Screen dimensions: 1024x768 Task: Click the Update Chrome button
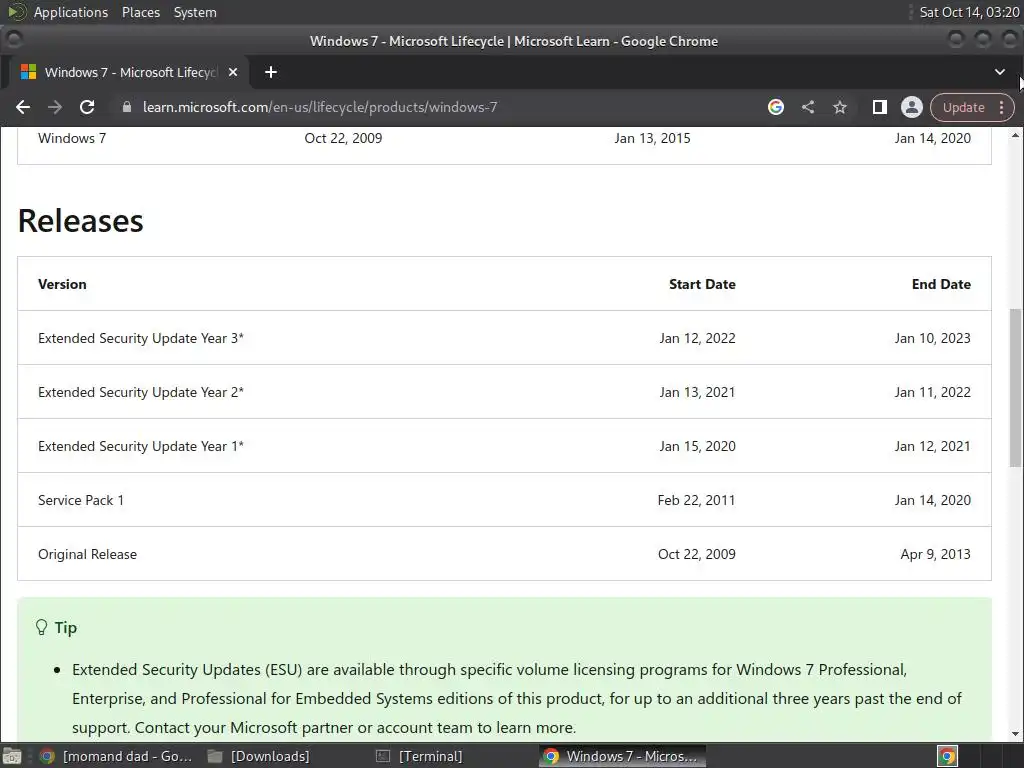tap(963, 107)
